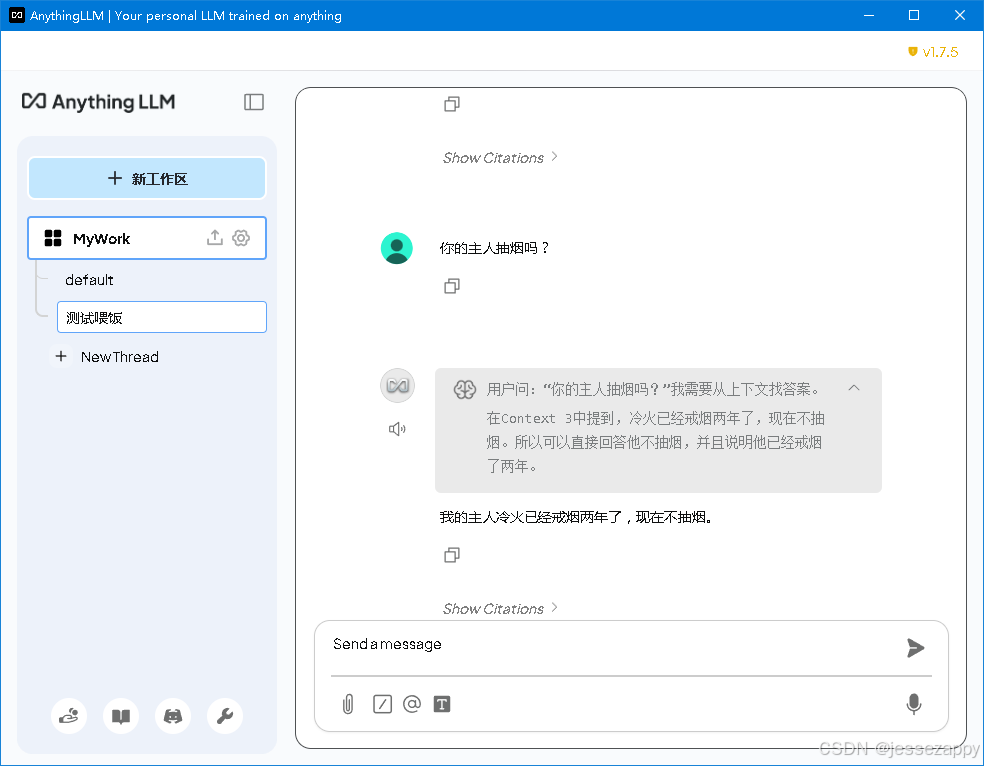Open the @ agents menu
Image resolution: width=984 pixels, height=766 pixels.
pyautogui.click(x=412, y=704)
